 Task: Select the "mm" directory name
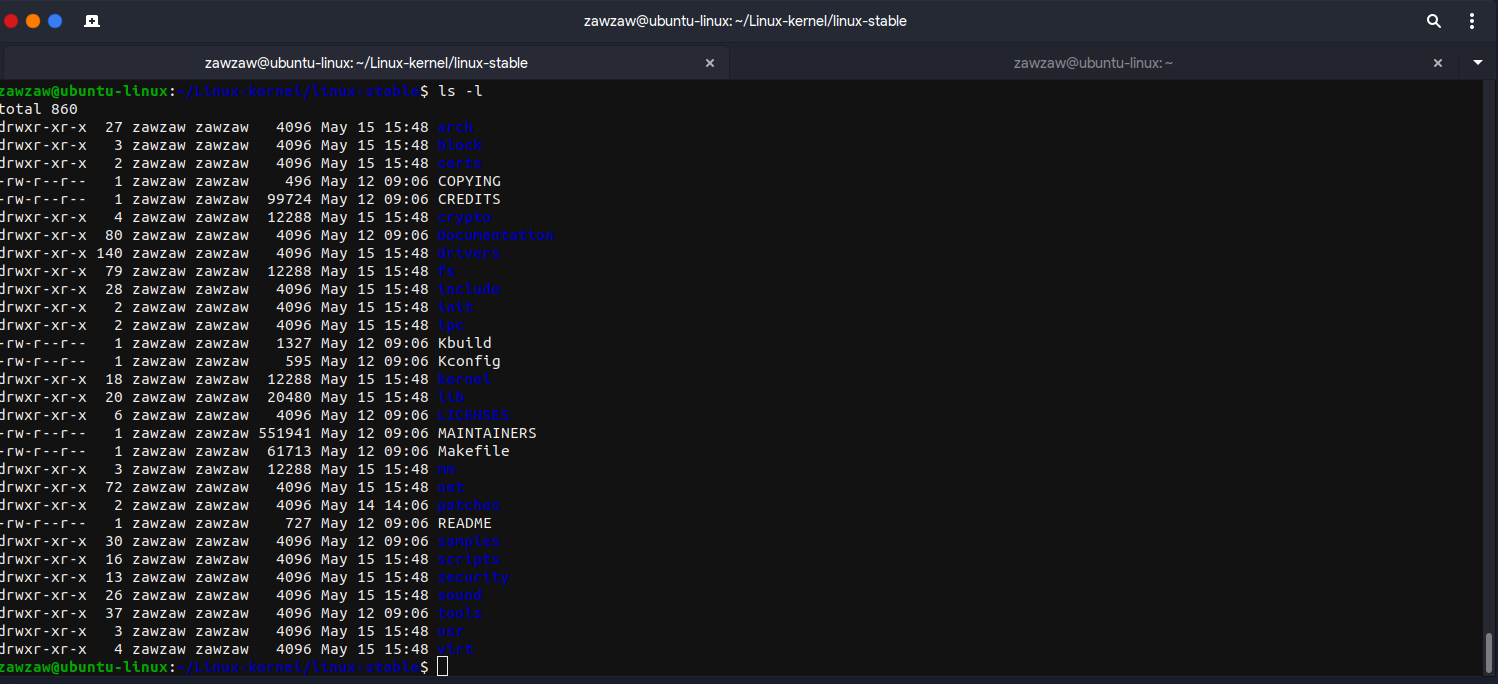coord(447,469)
